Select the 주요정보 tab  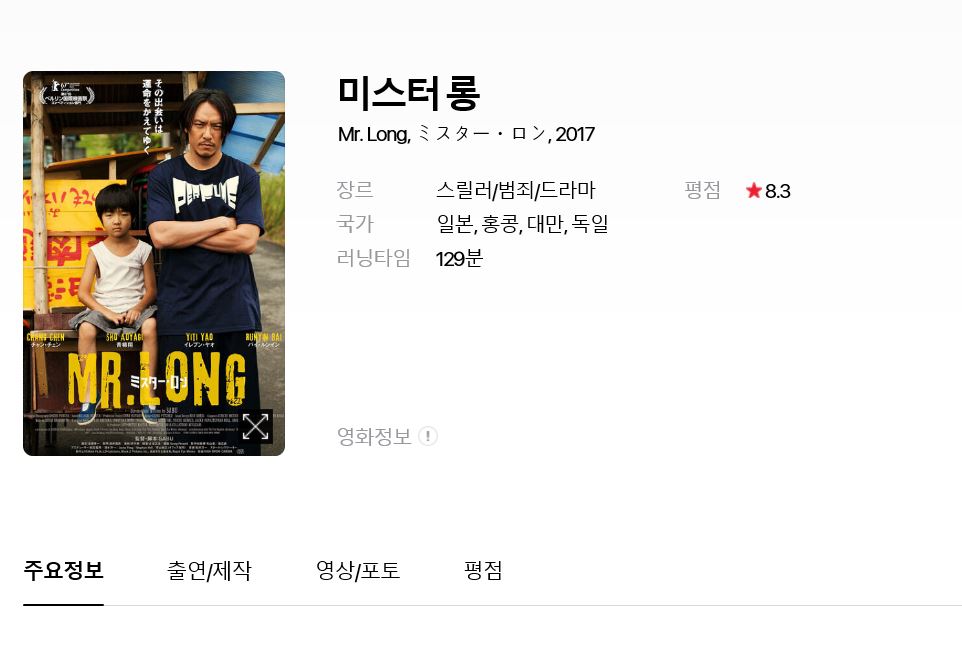(x=63, y=571)
